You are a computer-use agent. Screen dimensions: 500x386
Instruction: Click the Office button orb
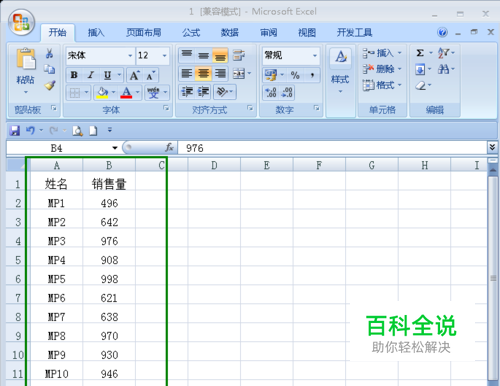22,22
